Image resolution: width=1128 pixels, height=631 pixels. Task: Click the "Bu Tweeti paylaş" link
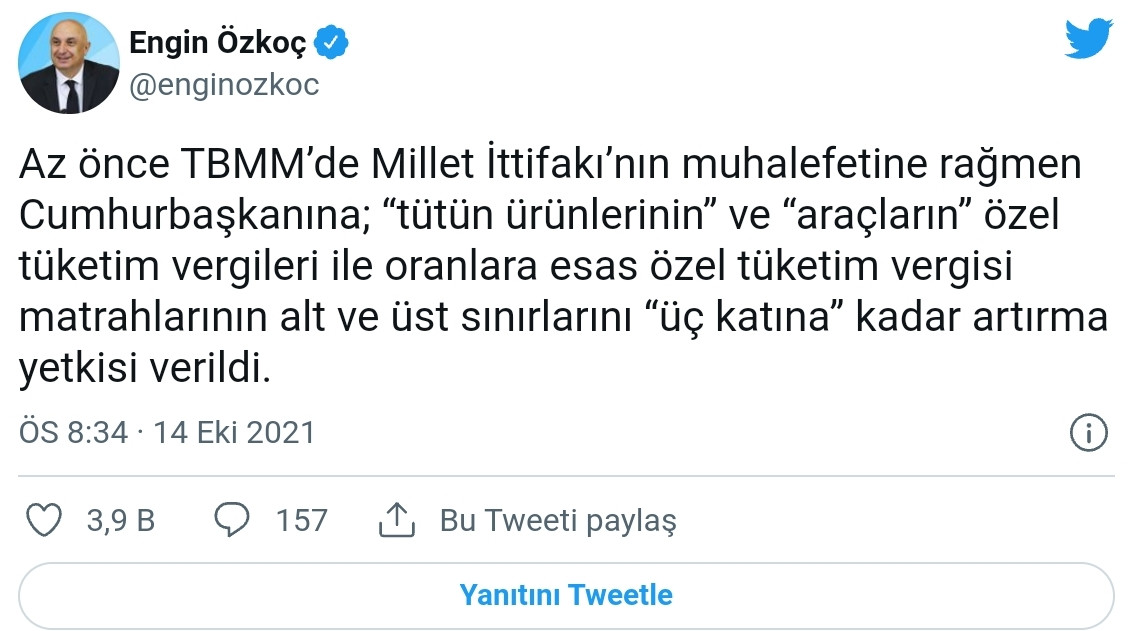558,520
